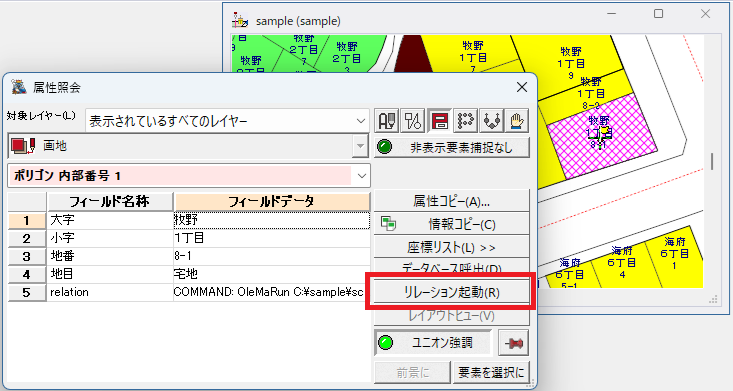Click the arc nodes with arrows icon
The image size is (733, 391).
492,121
